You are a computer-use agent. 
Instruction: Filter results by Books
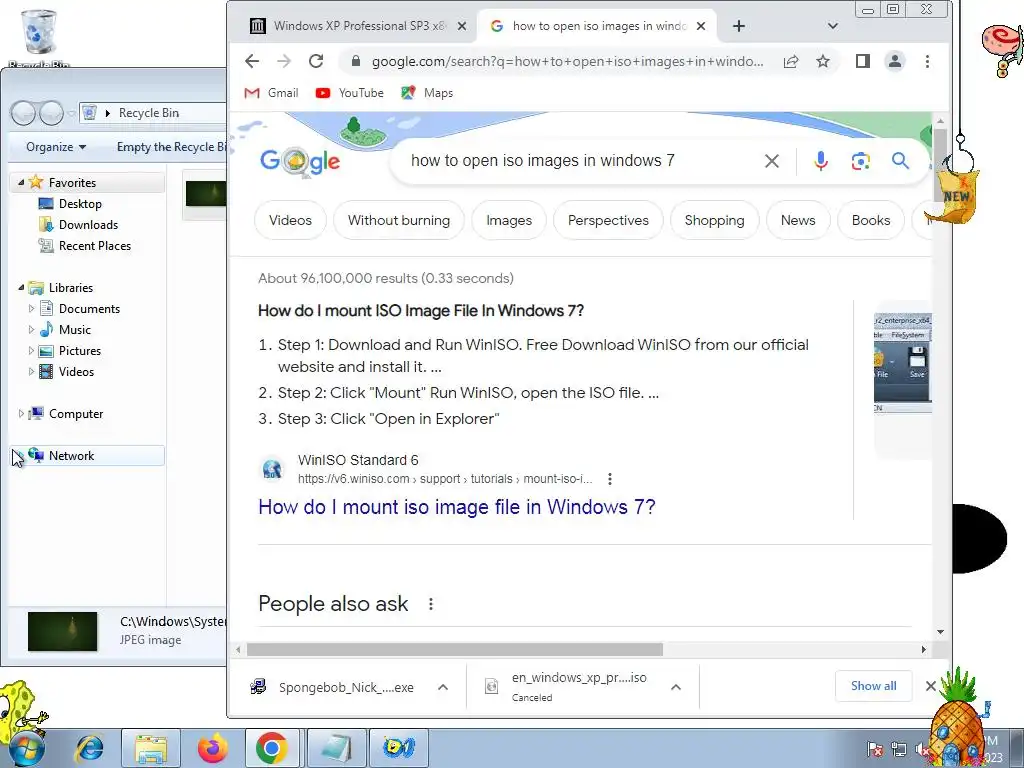click(871, 220)
